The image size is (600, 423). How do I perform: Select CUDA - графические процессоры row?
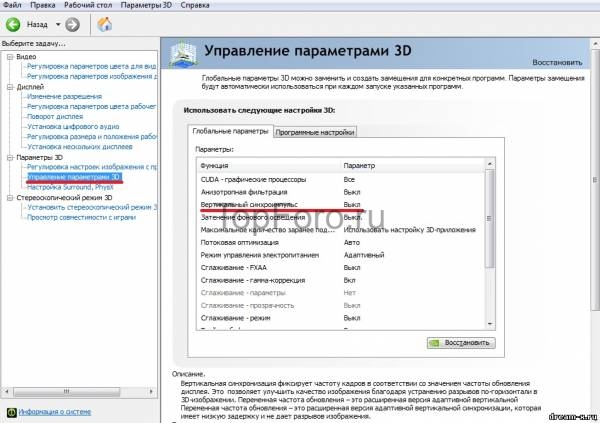[341, 180]
